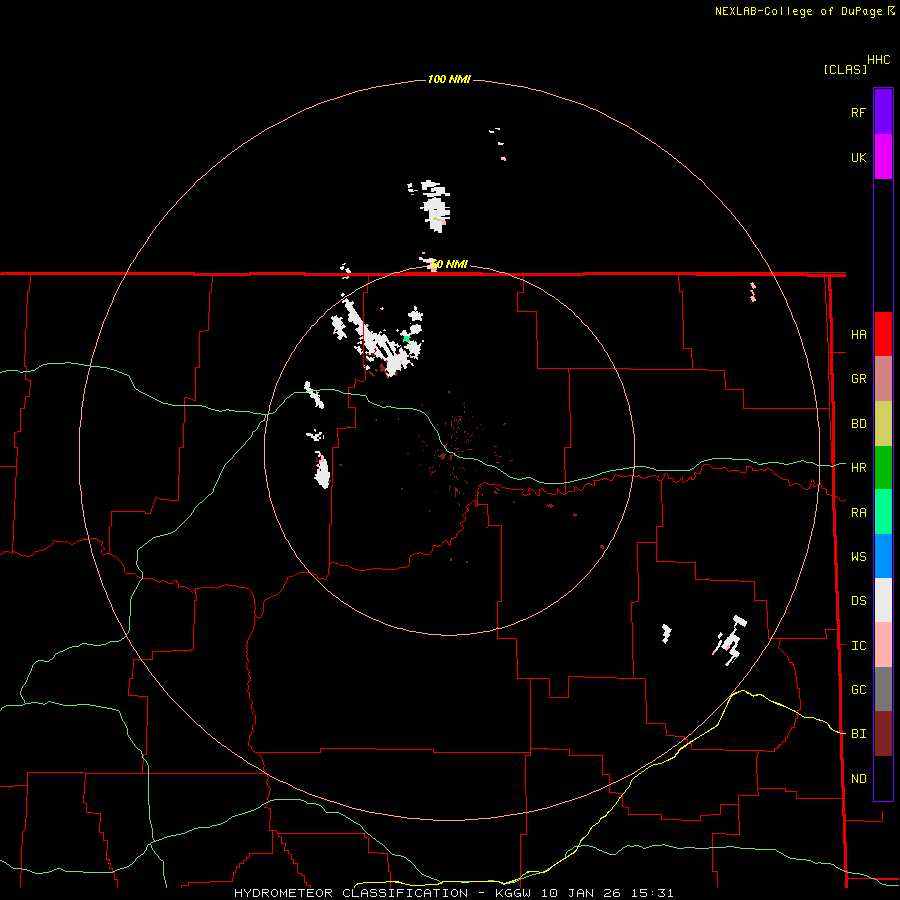Viewport: 900px width, 900px height.
Task: Click the brown BI legend swatch
Action: click(883, 734)
